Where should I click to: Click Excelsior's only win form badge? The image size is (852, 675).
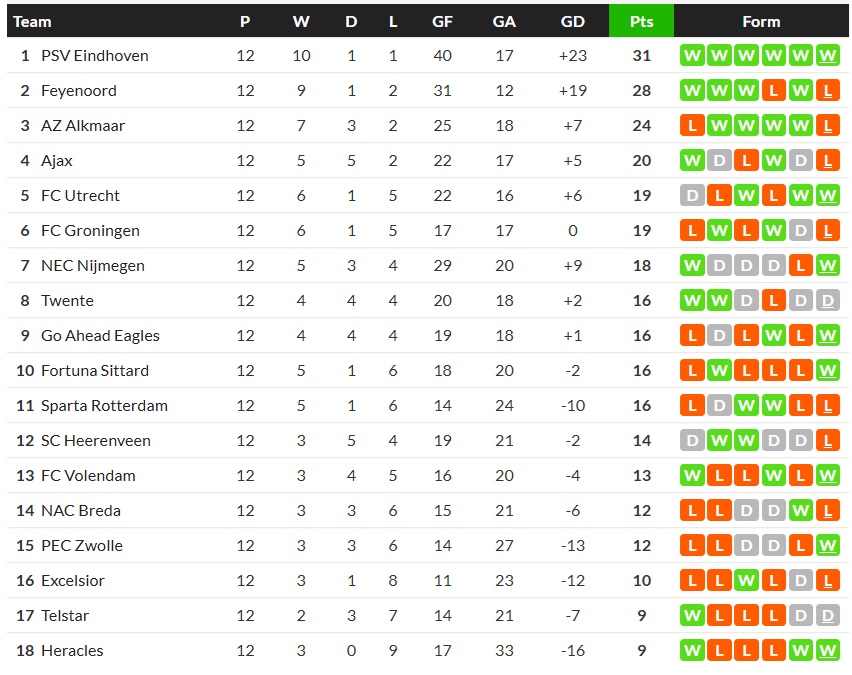coord(746,581)
